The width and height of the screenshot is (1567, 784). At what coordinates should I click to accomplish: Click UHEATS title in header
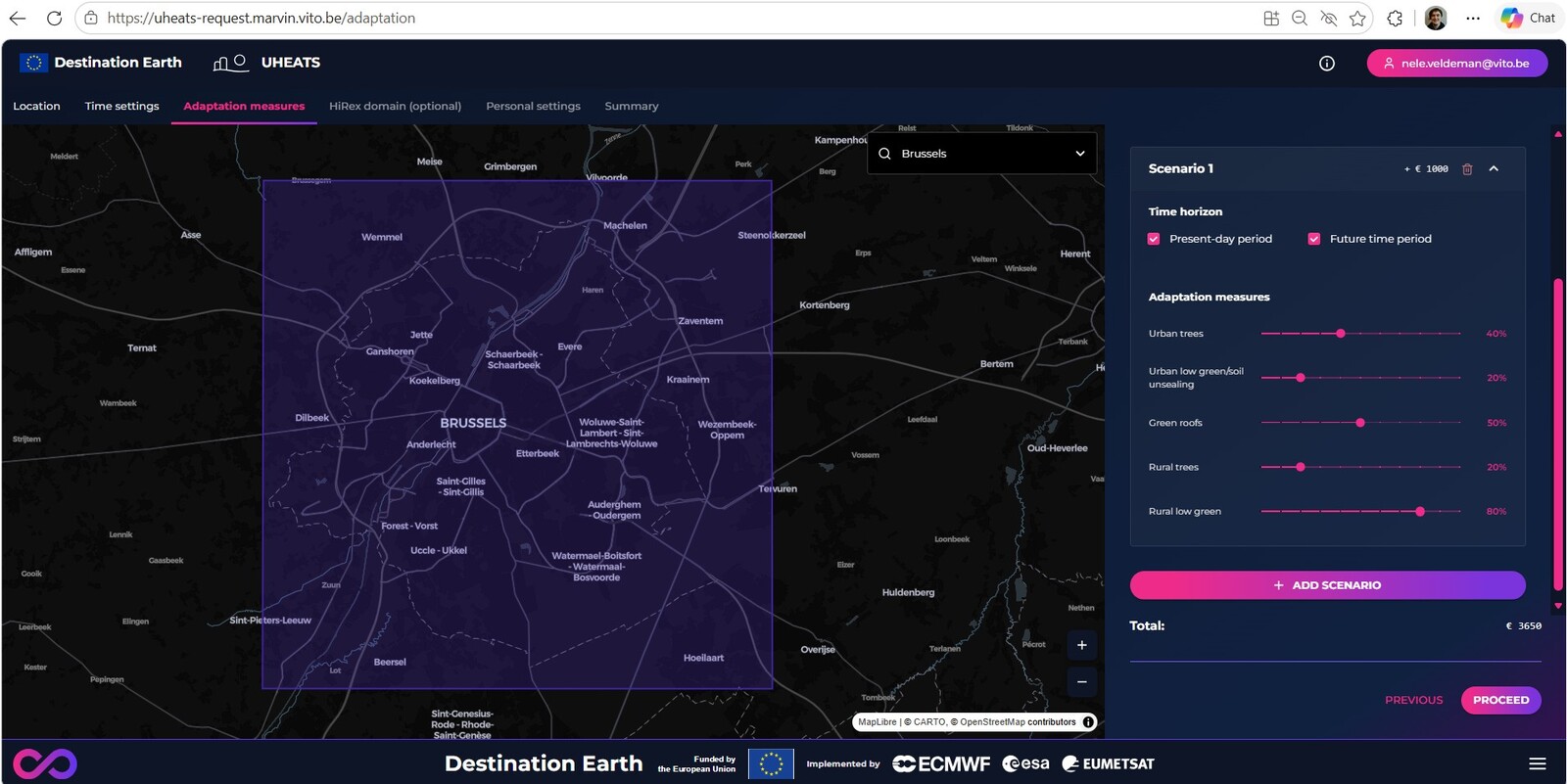(291, 63)
